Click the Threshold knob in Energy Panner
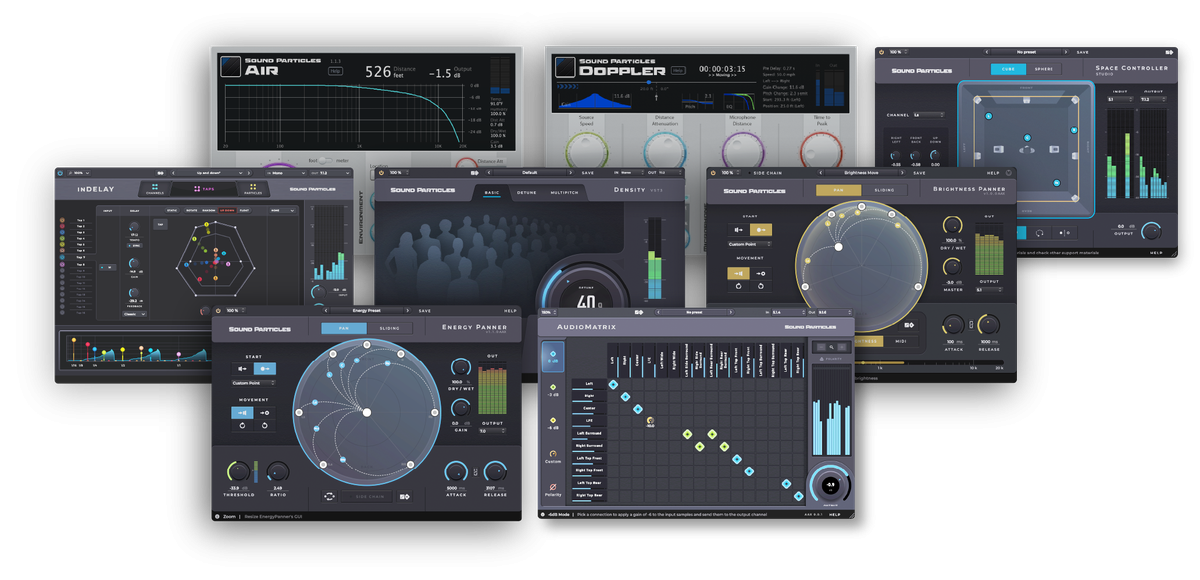This screenshot has width=1200, height=580. pyautogui.click(x=240, y=472)
